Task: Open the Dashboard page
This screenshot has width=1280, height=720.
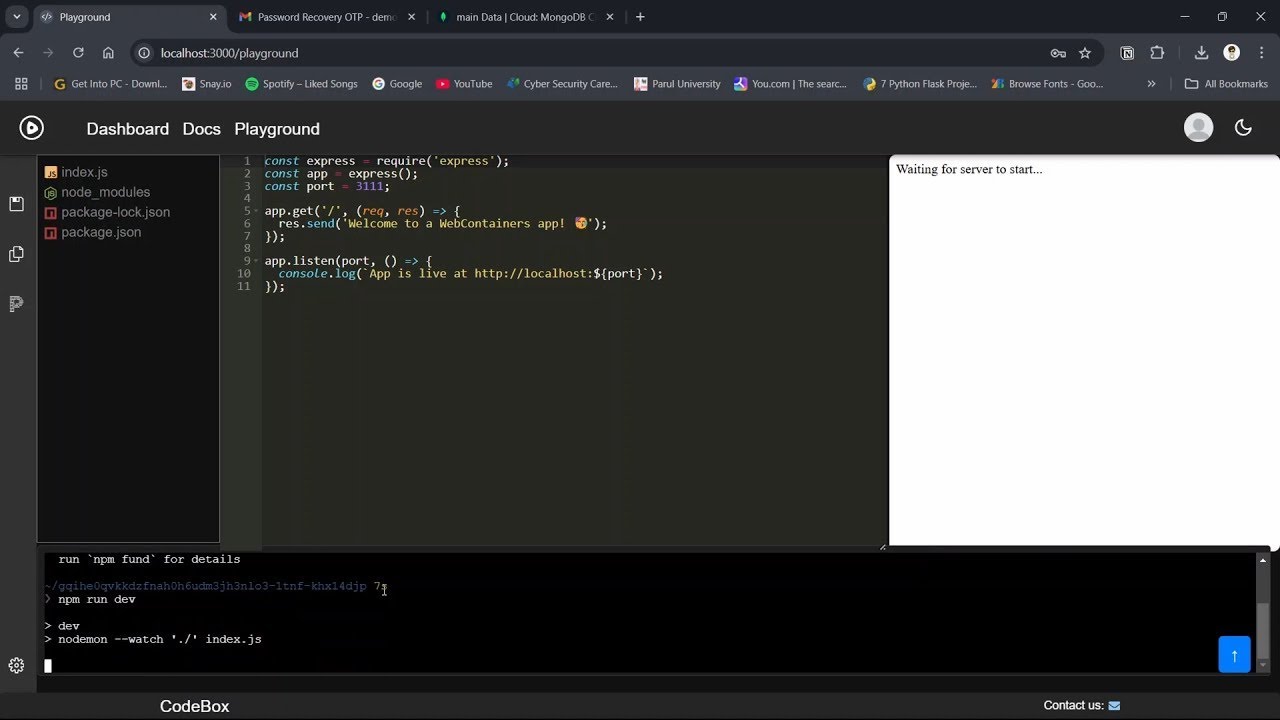Action: (x=127, y=129)
